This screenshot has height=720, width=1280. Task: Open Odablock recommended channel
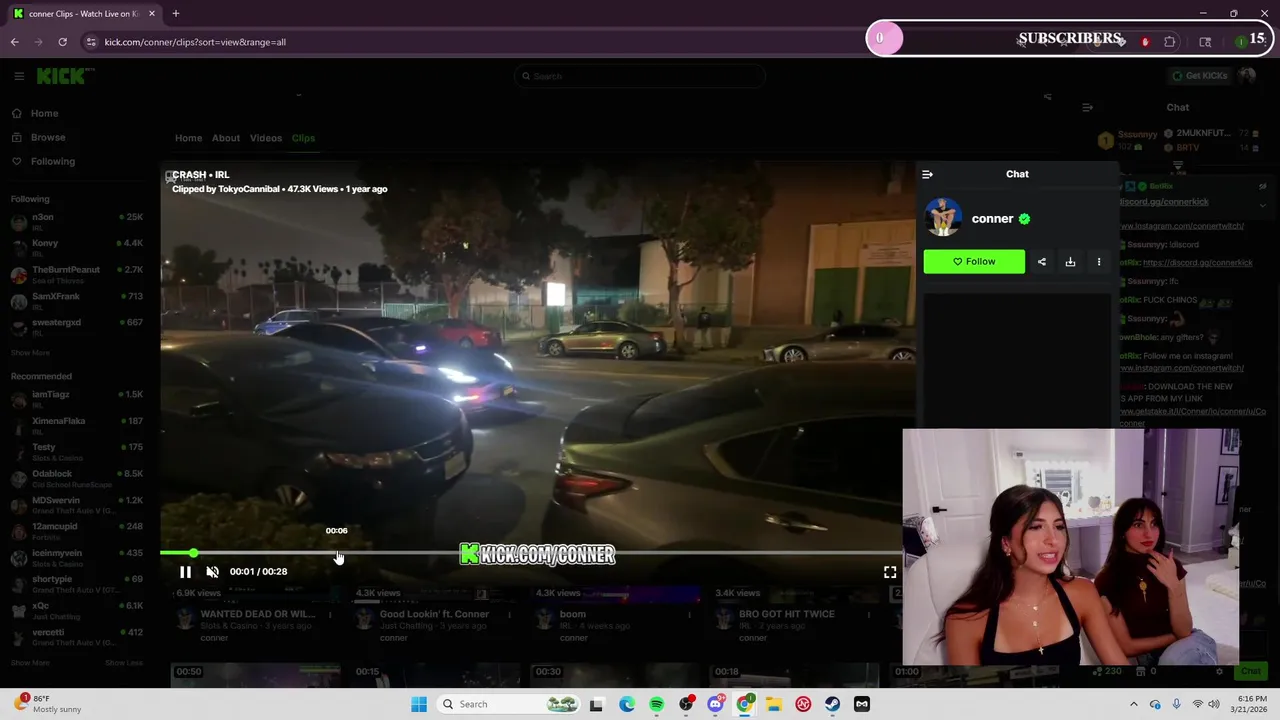[x=76, y=478]
